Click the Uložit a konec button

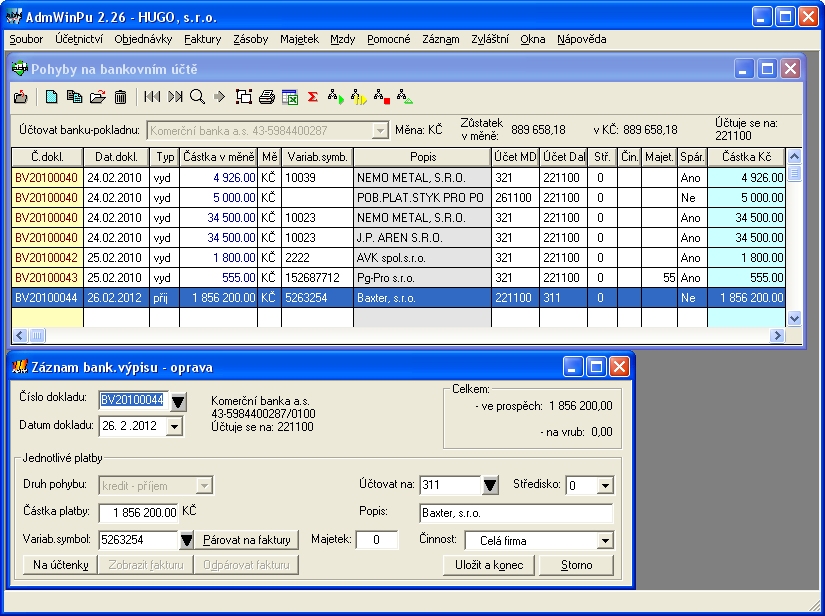click(489, 565)
